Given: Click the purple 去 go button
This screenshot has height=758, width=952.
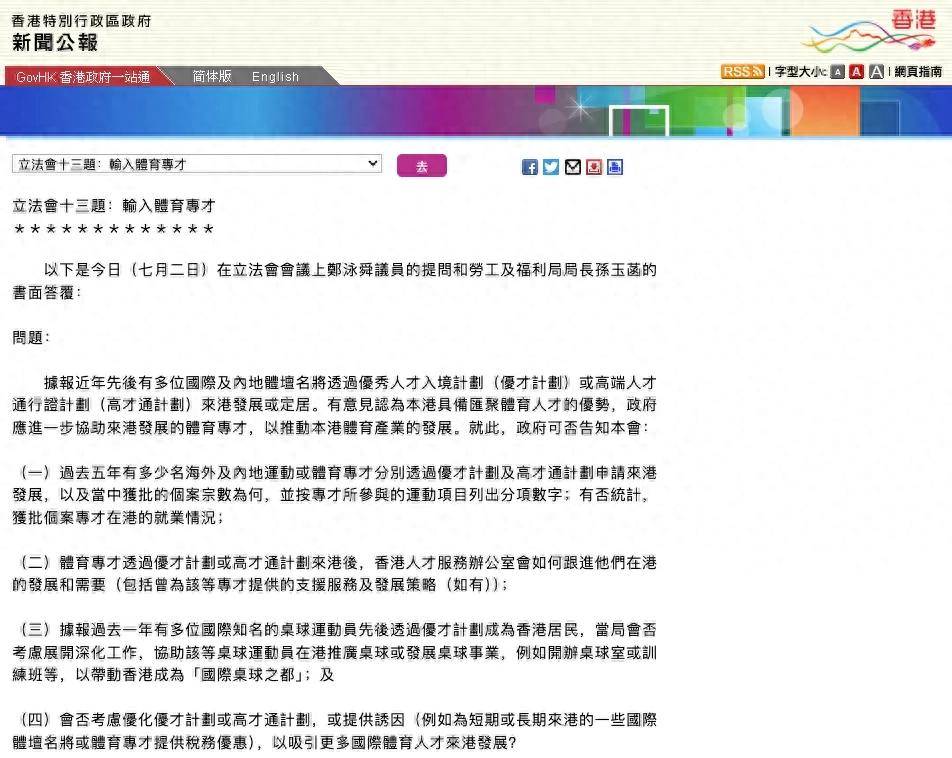Looking at the screenshot, I should [422, 166].
